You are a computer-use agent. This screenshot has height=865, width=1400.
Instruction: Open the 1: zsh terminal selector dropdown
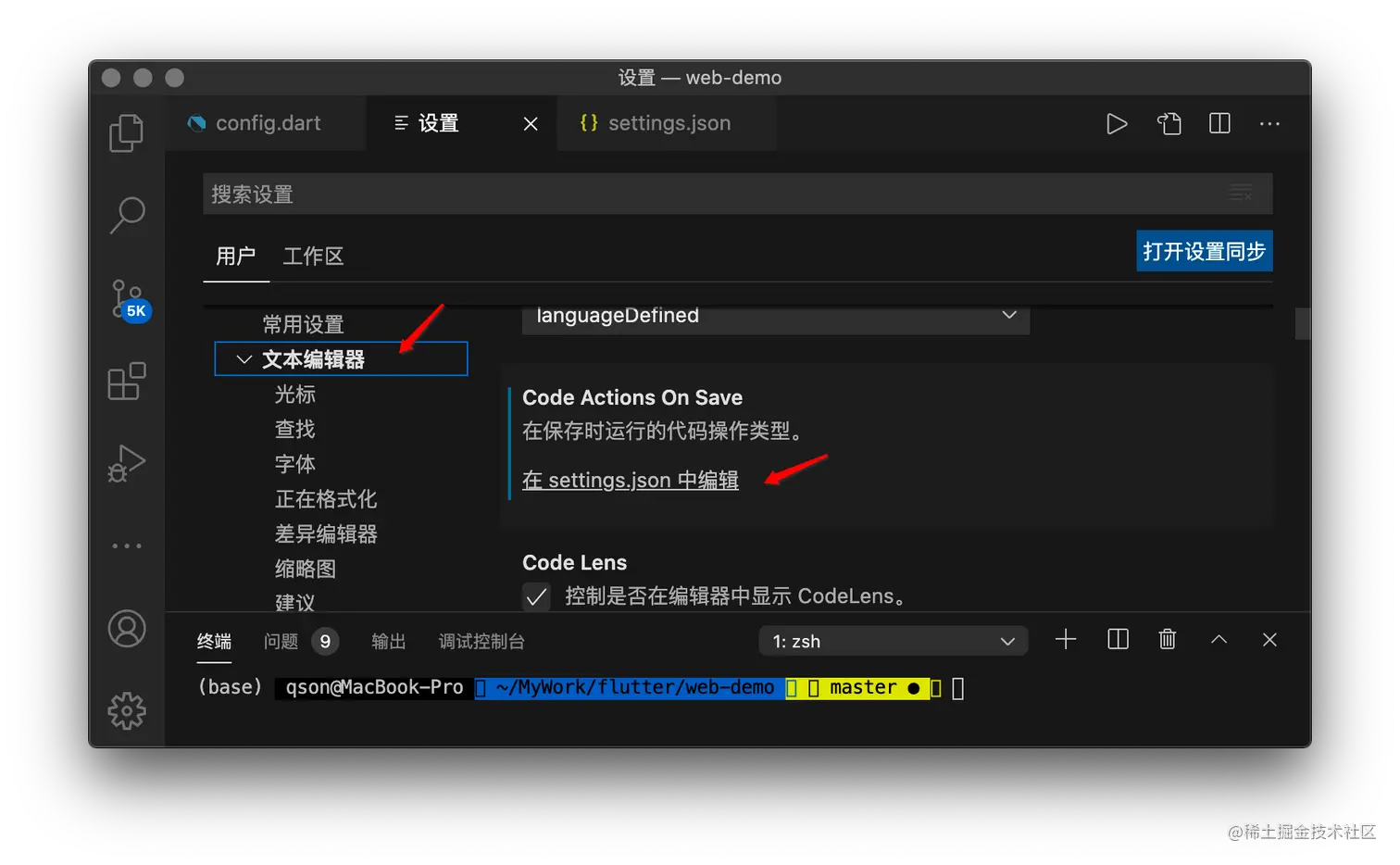[893, 641]
